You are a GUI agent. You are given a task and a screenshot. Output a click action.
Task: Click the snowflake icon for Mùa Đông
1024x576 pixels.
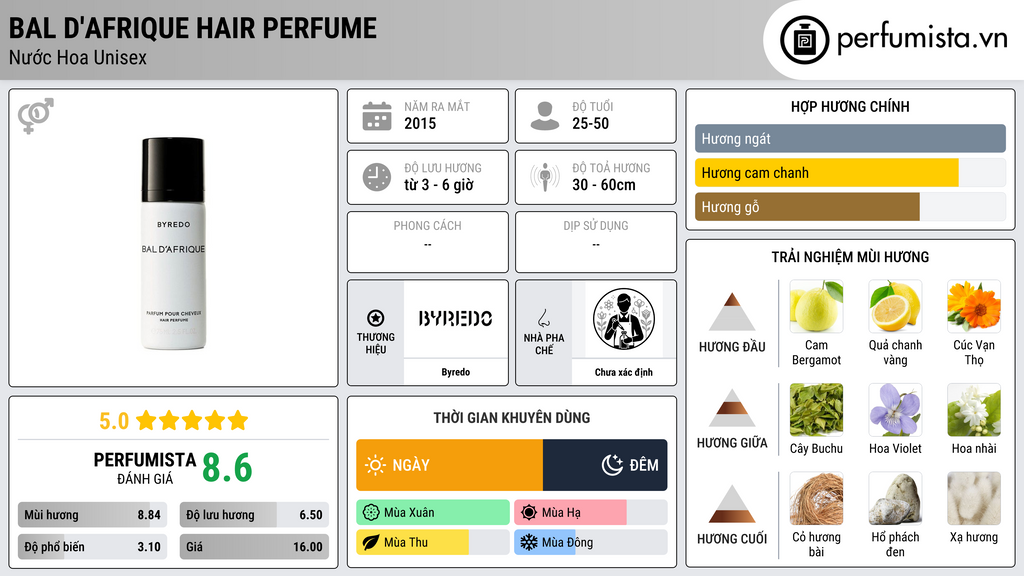529,542
